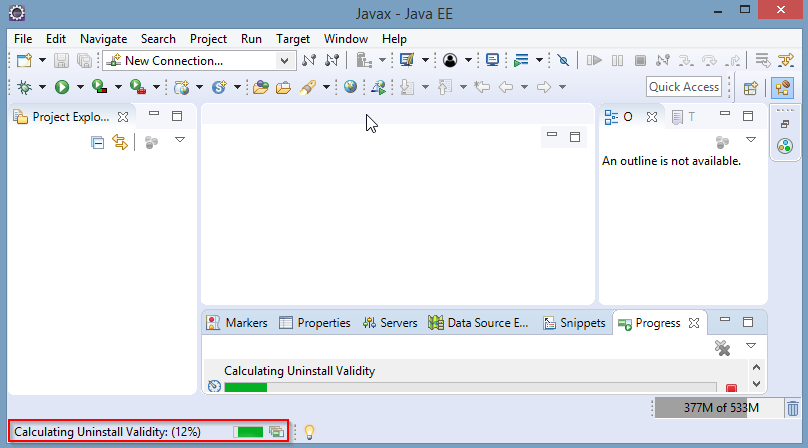Click the Collapse All icon in Project Explorer
Screen dimensions: 808x448
[x=97, y=143]
